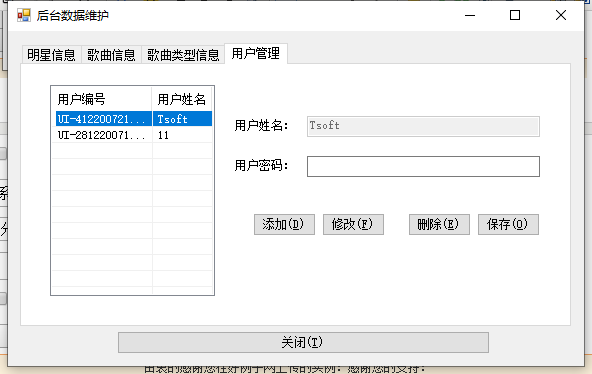Click the 用户姓名 text field showing Tsoft
Screen dimensions: 592x374
click(x=423, y=126)
